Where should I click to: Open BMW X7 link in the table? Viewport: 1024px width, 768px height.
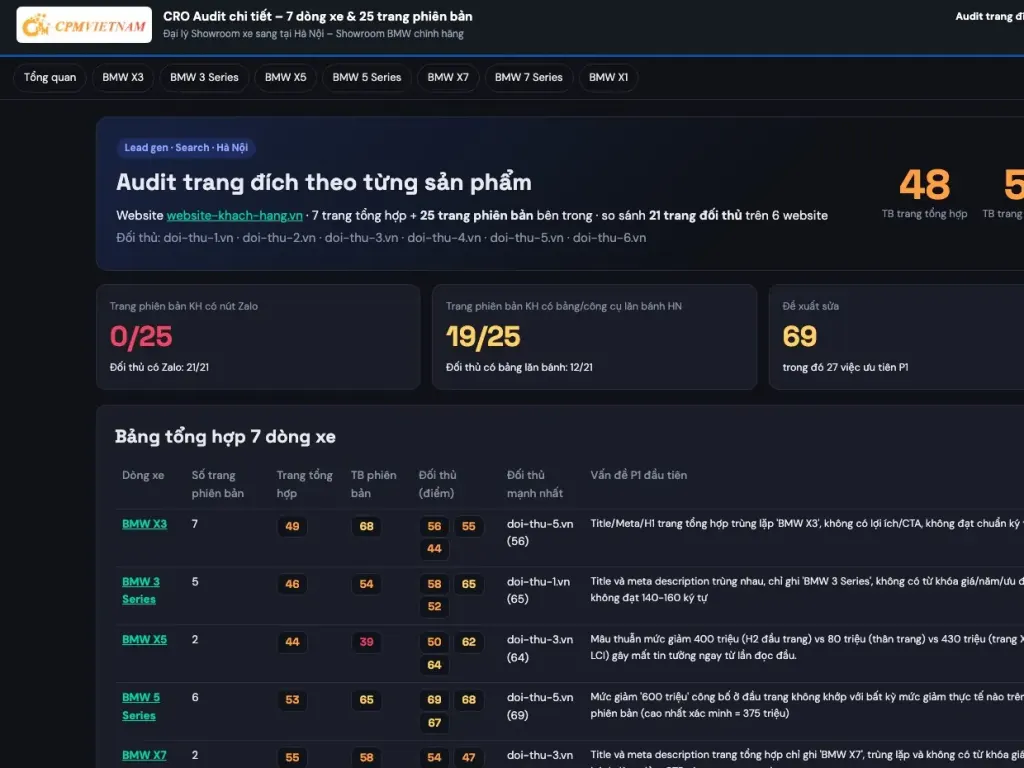click(144, 755)
